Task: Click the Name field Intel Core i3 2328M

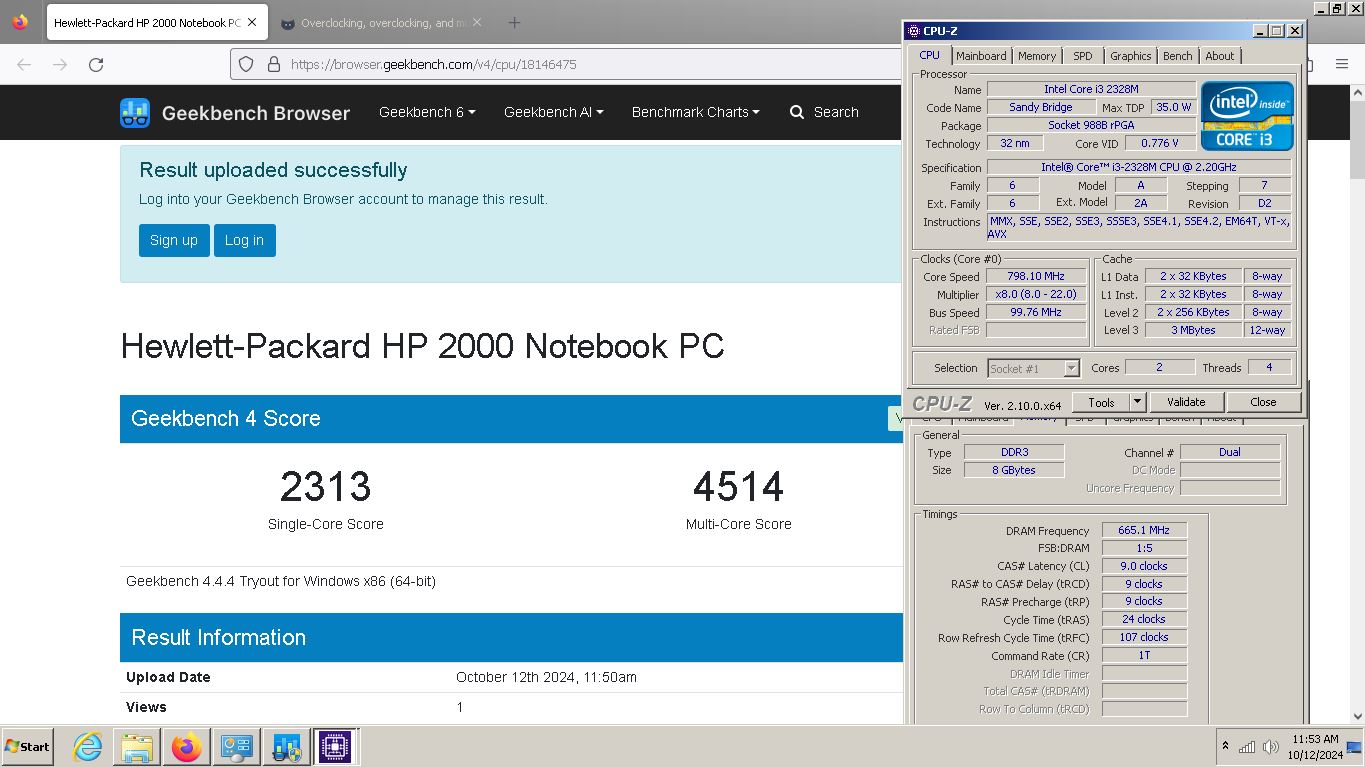Action: 1091,89
